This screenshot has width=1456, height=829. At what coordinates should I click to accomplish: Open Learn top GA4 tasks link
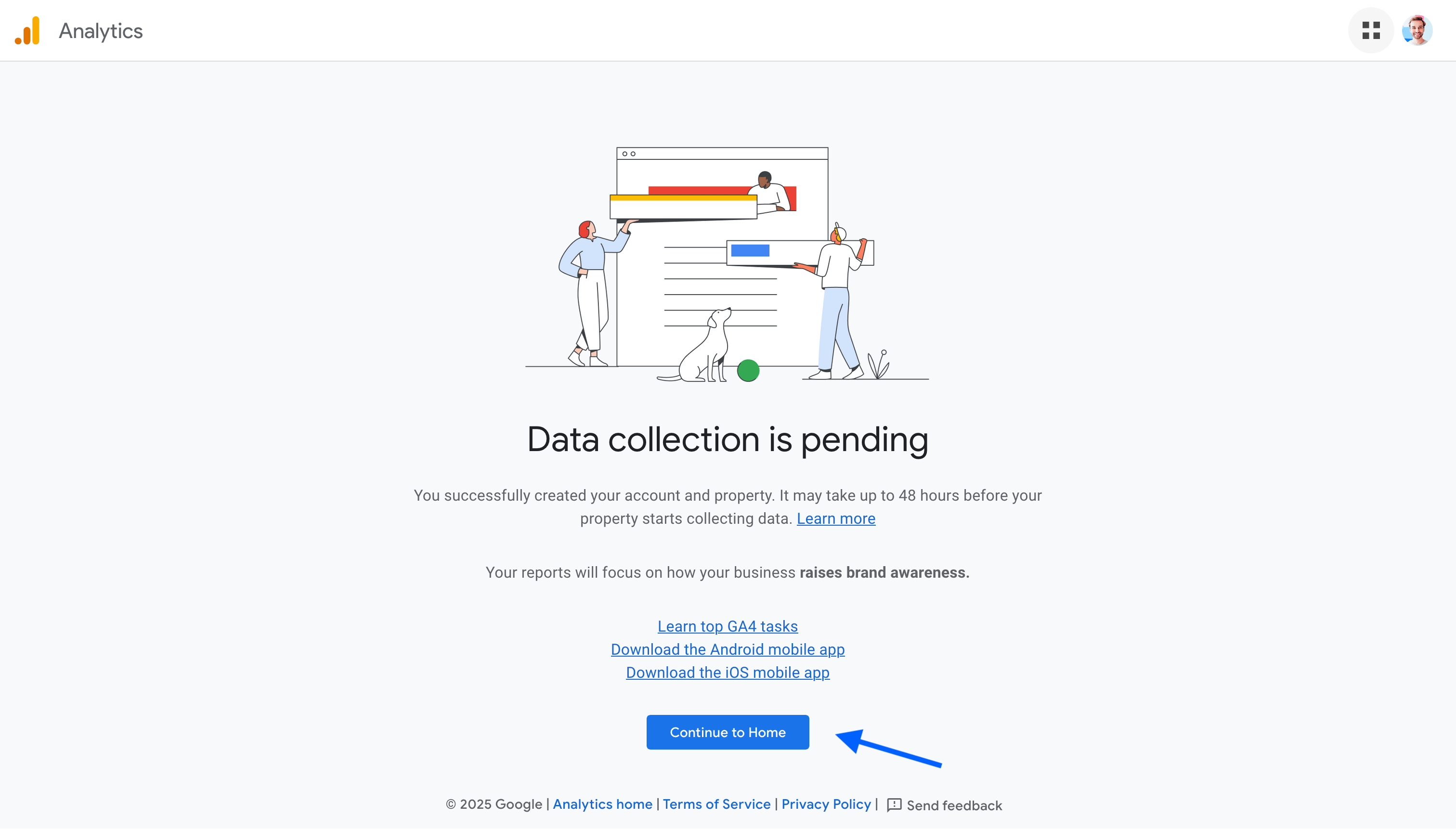point(727,626)
